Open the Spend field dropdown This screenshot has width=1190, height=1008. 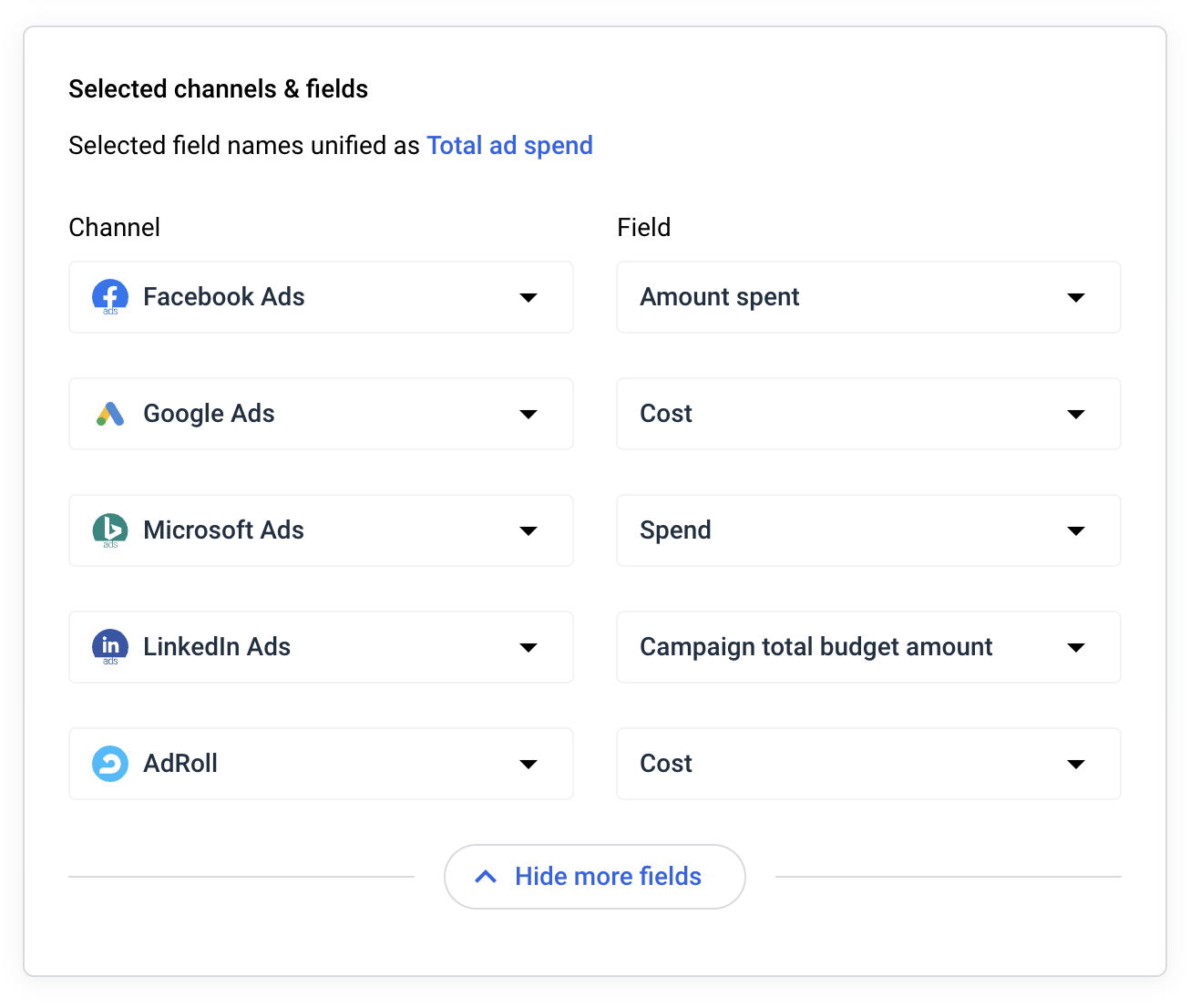(1076, 530)
